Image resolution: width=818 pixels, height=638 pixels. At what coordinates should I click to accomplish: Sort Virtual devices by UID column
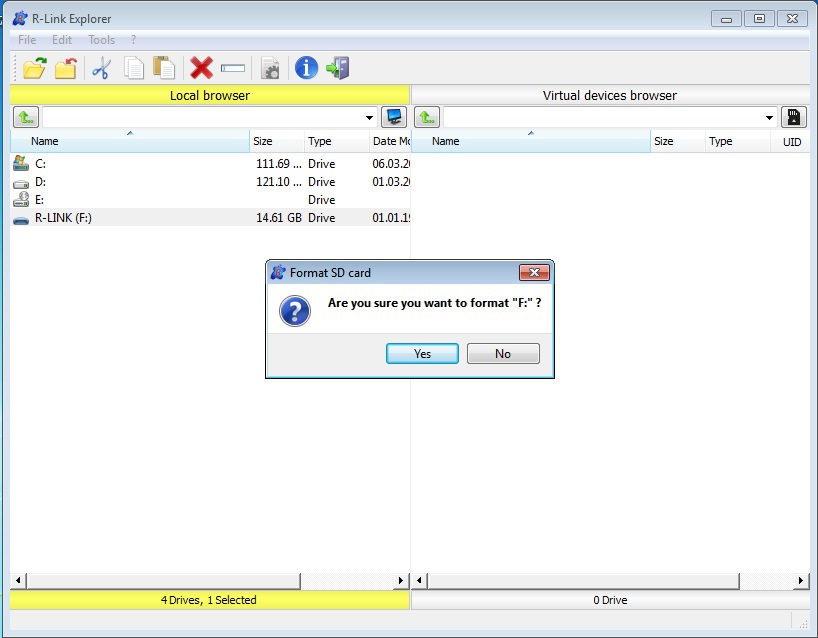[x=790, y=141]
